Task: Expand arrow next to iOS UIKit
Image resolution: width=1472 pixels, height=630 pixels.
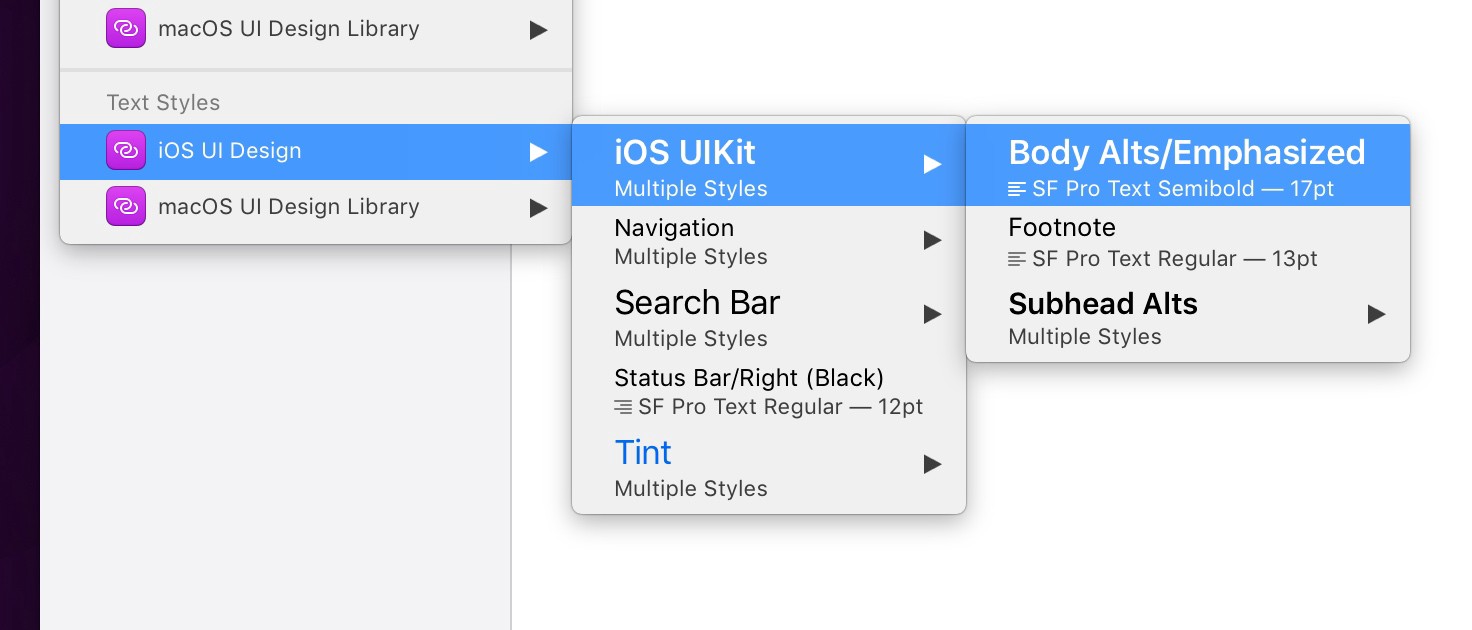Action: [932, 165]
